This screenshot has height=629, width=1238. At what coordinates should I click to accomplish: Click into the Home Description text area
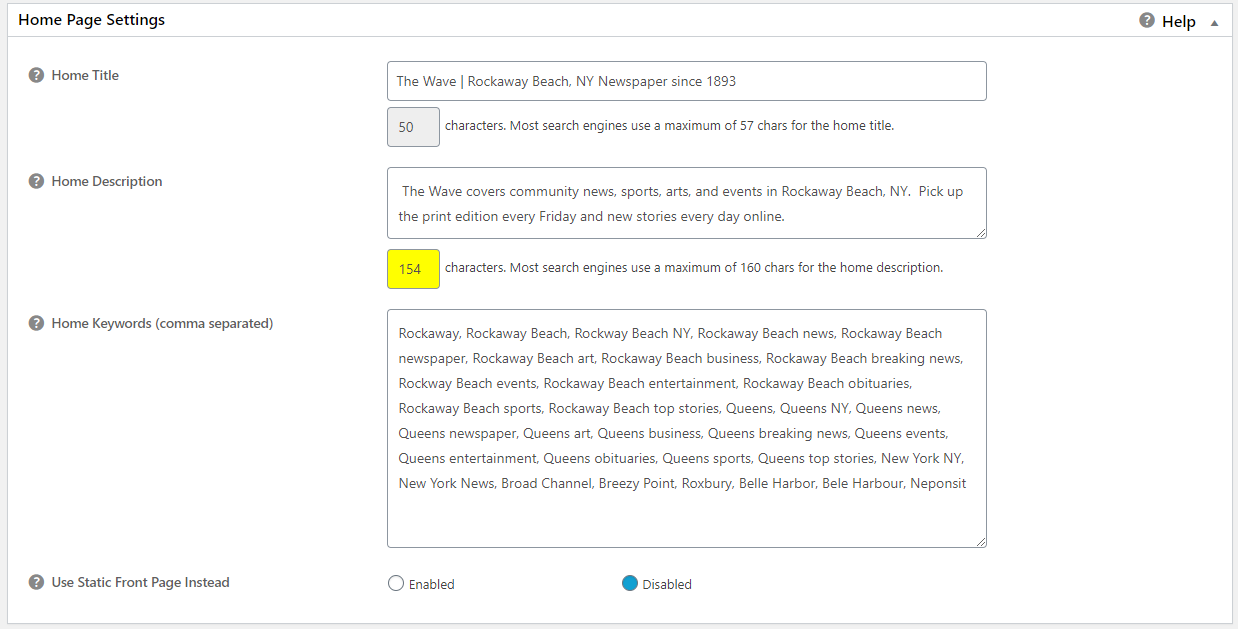[x=686, y=203]
